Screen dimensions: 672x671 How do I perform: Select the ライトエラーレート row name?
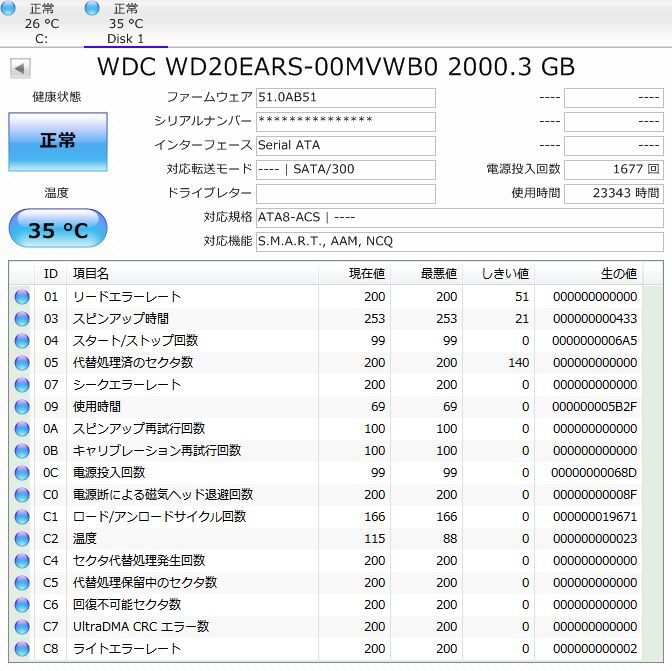pyautogui.click(x=127, y=649)
